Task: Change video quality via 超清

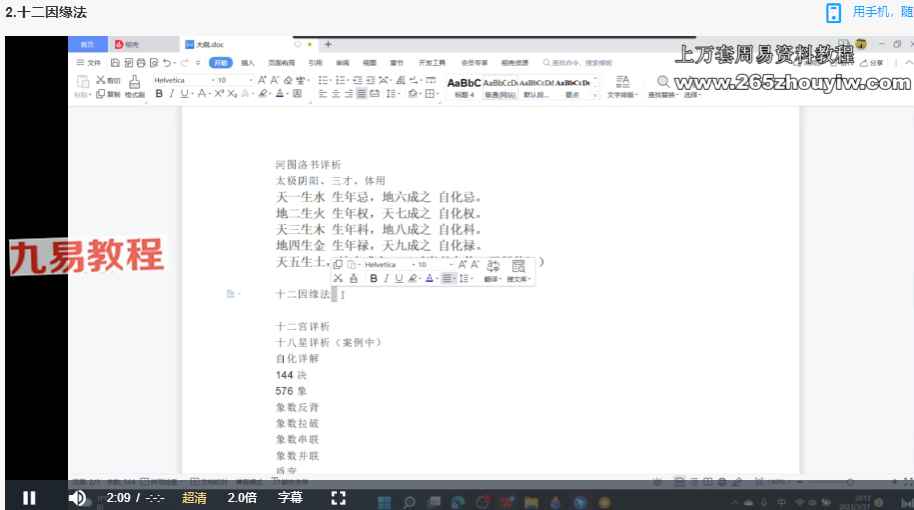Action: click(195, 497)
